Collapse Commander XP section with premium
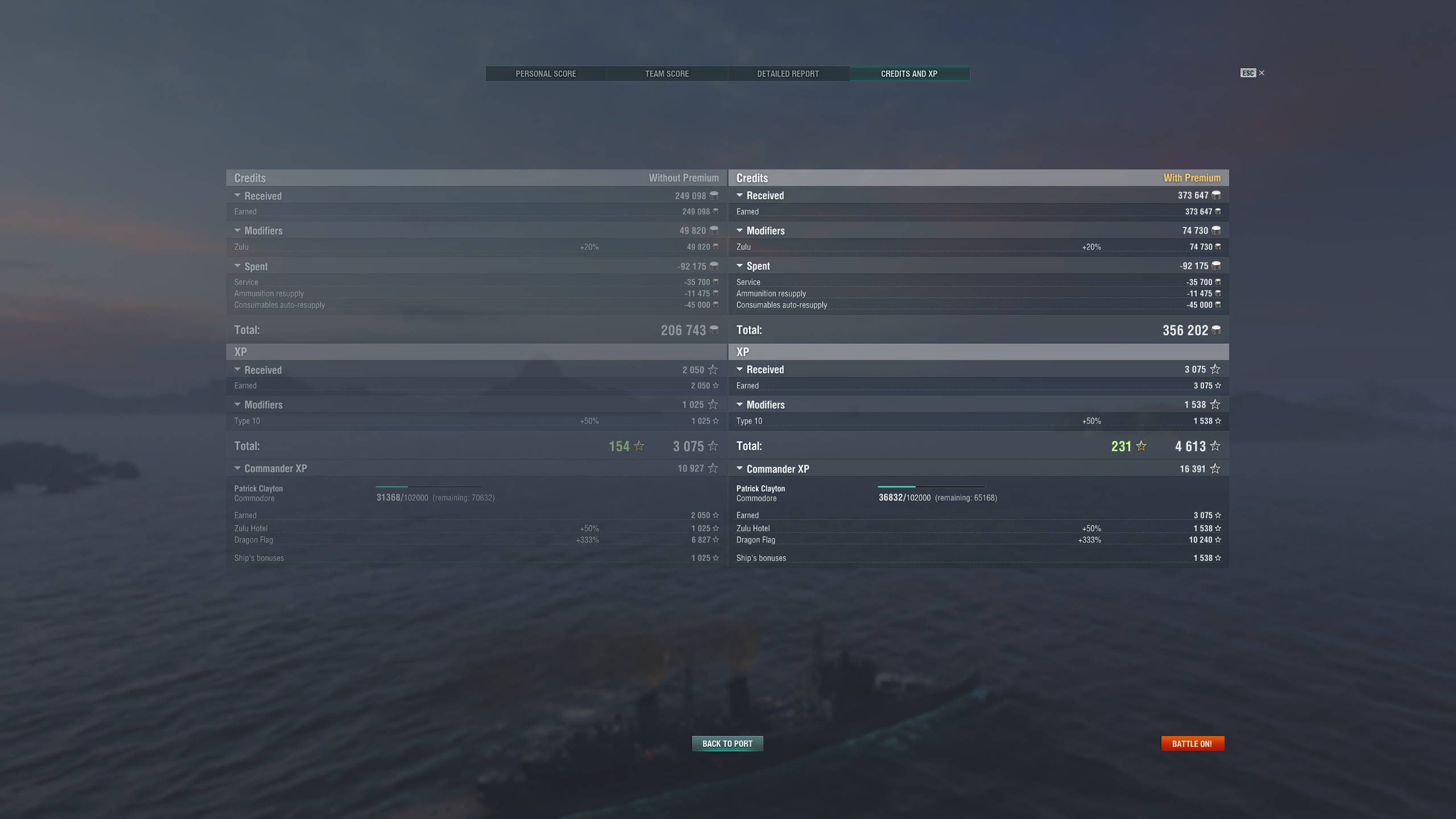 pyautogui.click(x=739, y=469)
